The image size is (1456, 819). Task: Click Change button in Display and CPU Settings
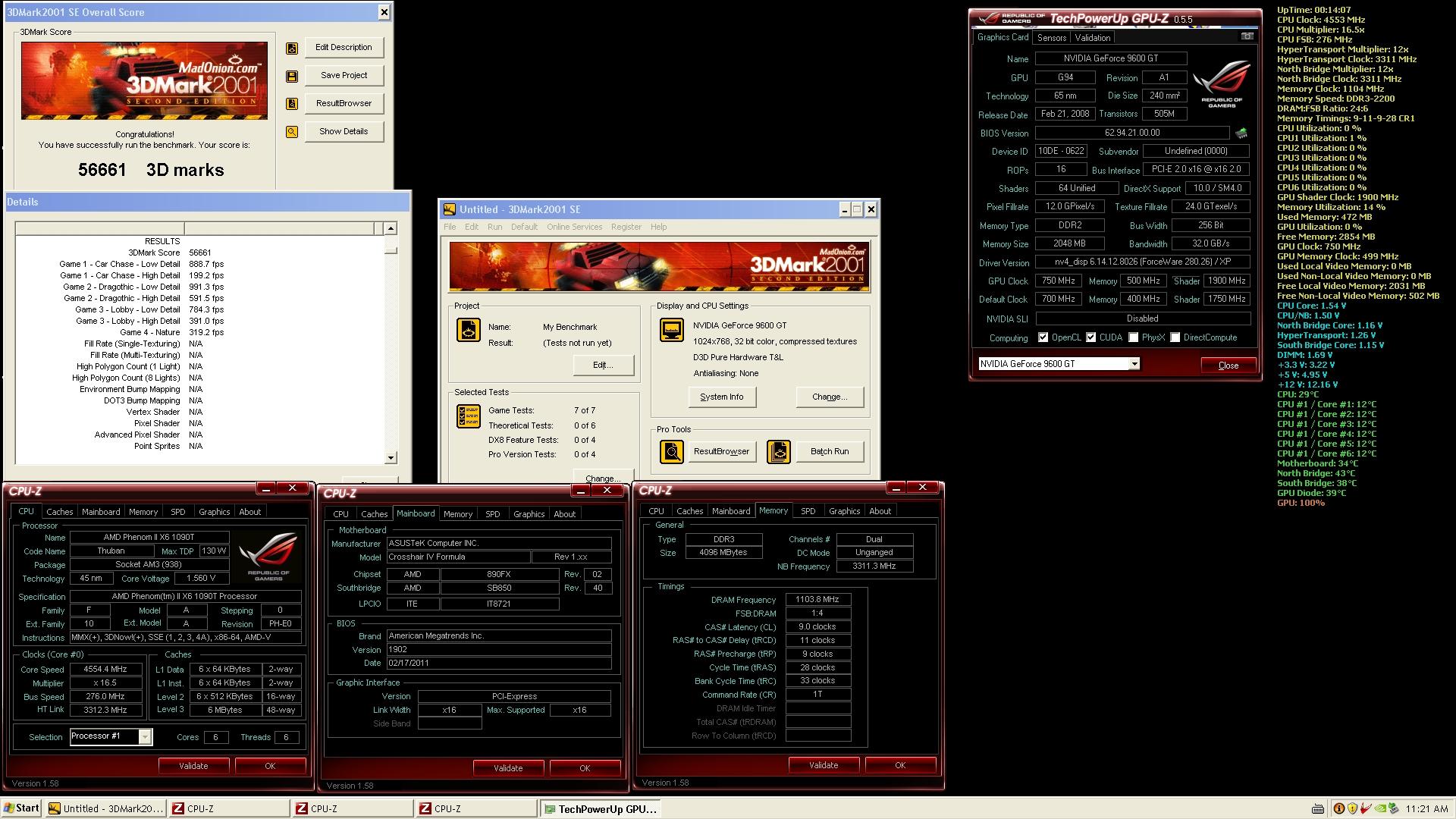pos(830,397)
